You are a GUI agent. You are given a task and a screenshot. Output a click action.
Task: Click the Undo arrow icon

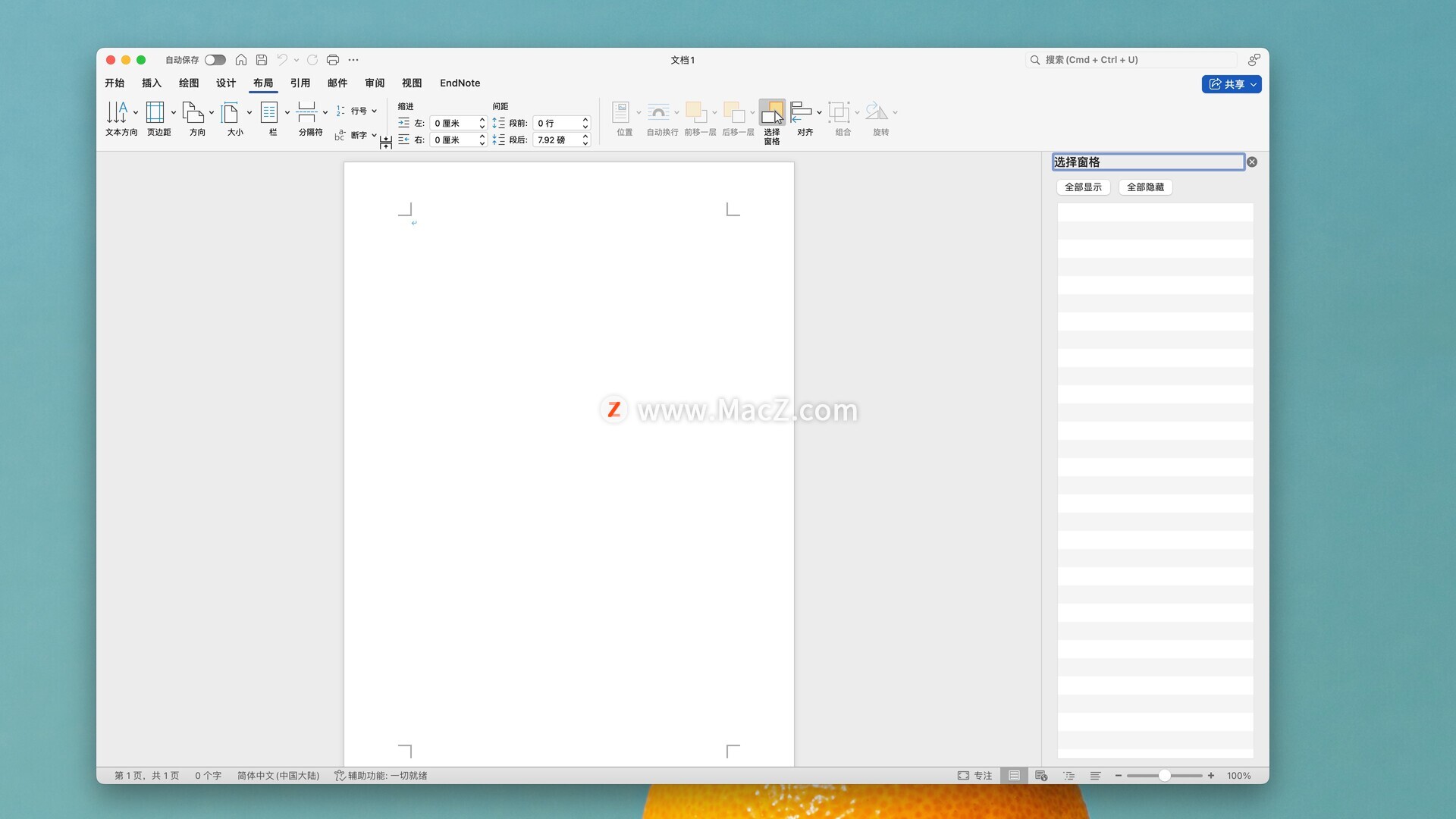coord(282,60)
